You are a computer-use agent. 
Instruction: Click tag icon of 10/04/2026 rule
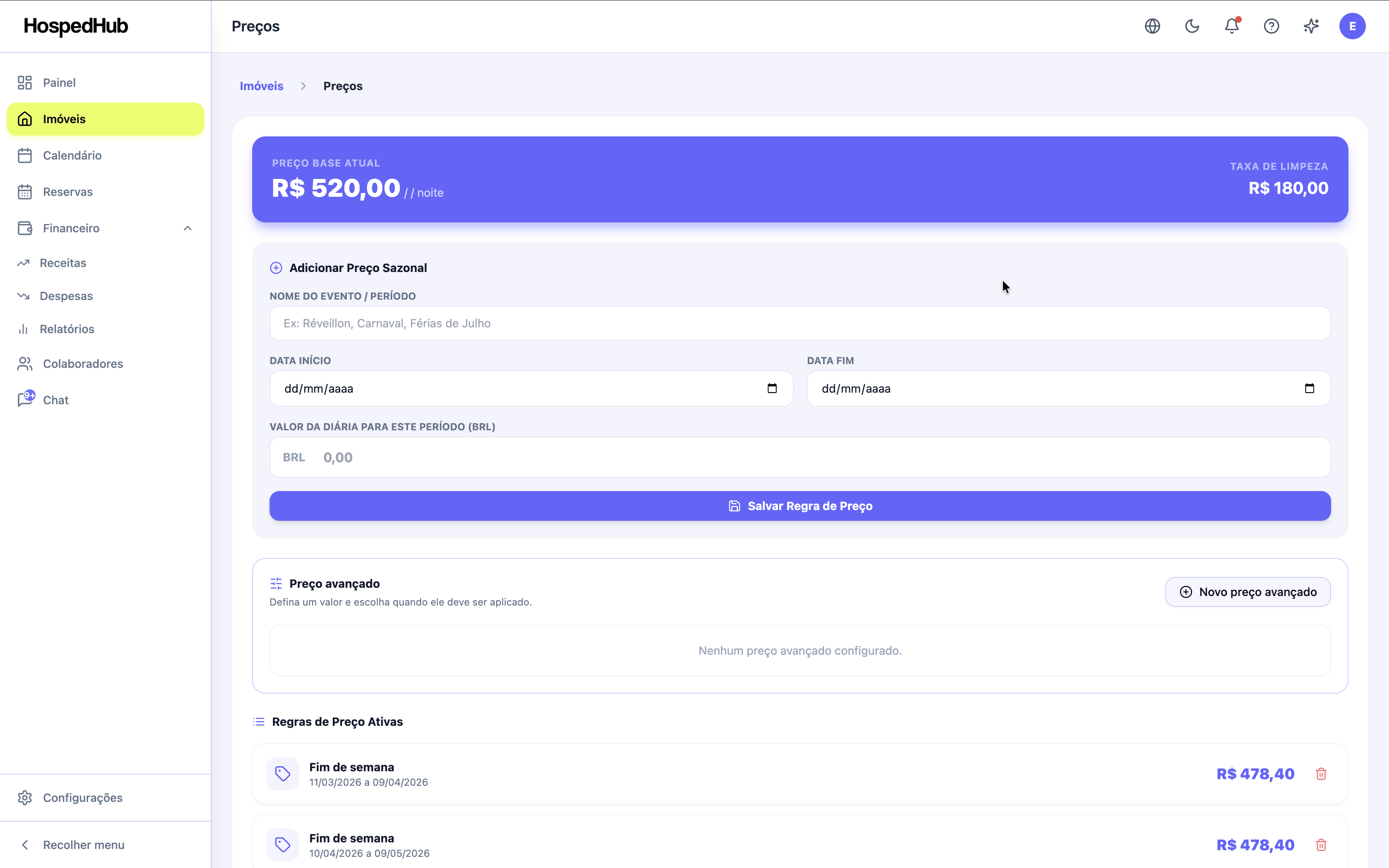(282, 845)
